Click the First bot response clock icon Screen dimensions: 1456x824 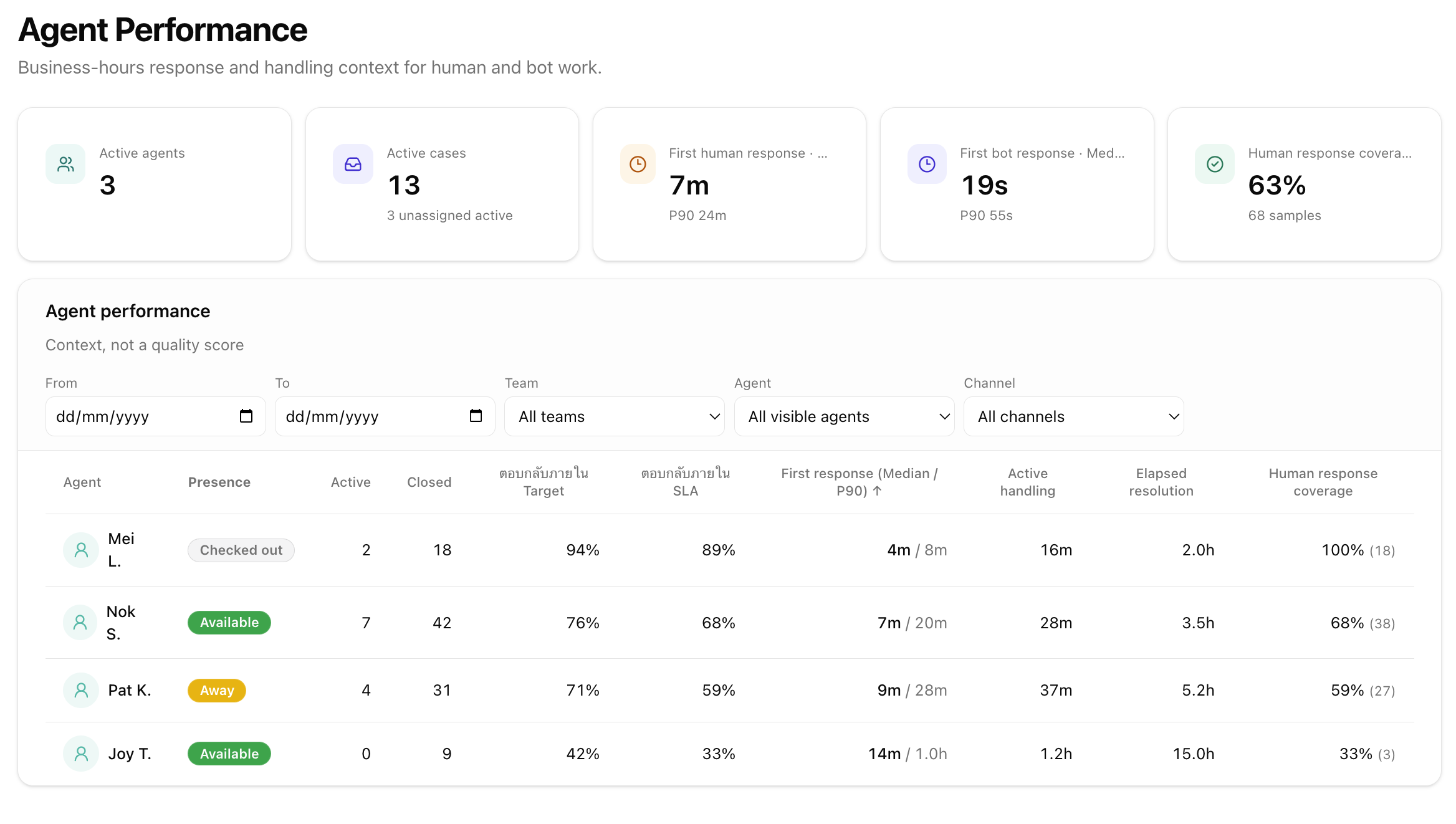(927, 164)
